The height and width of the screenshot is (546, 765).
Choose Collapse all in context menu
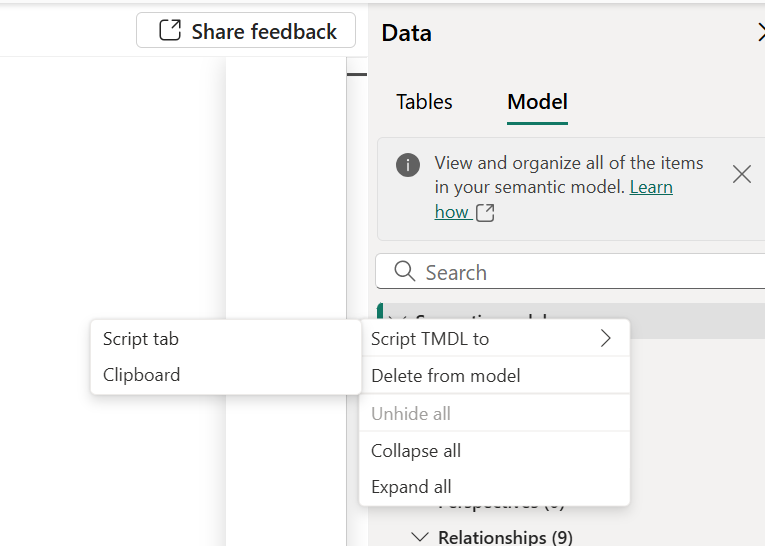click(416, 451)
